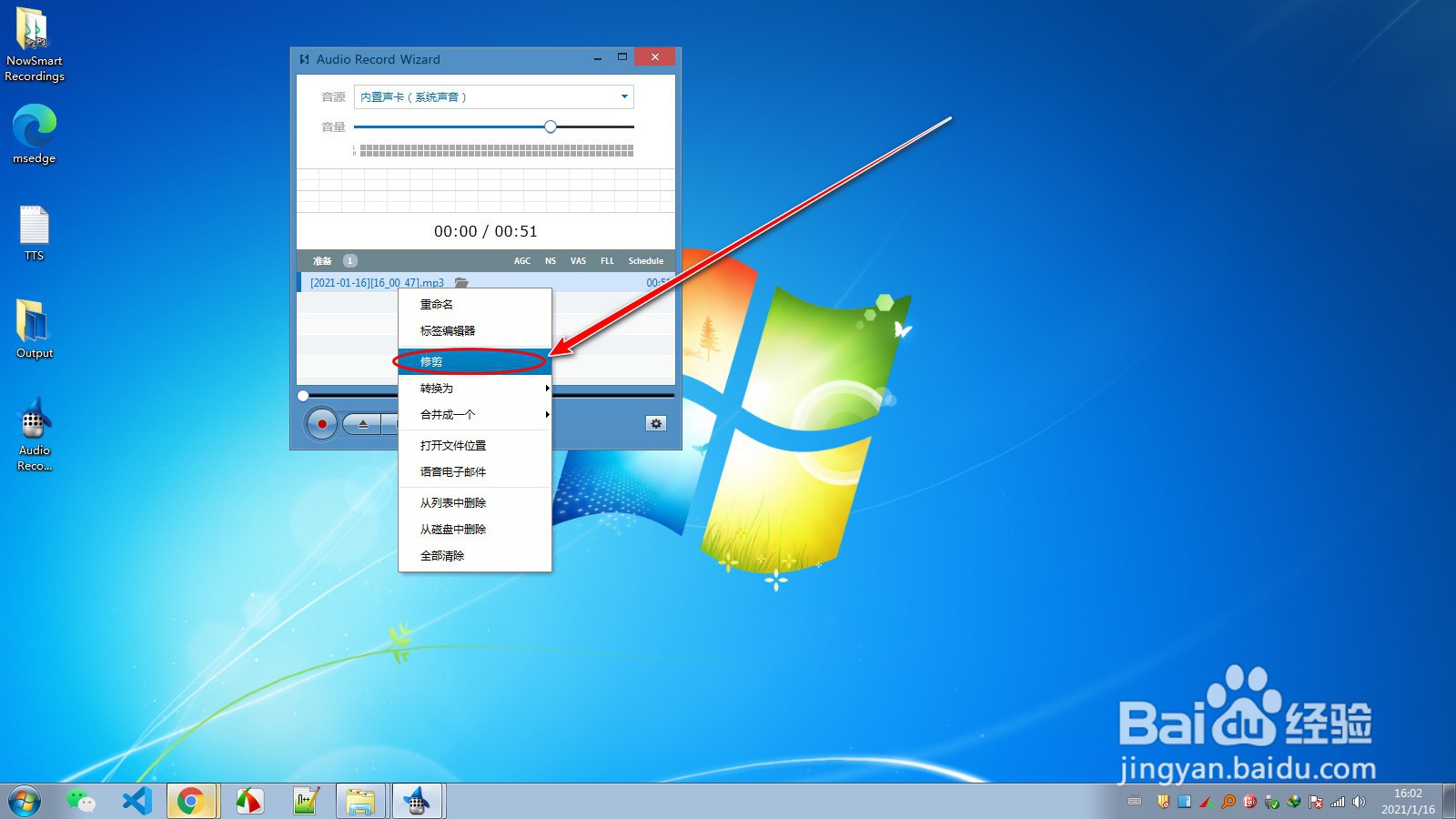Click the yellow shield tray icon
The image size is (1456, 819).
(1163, 802)
